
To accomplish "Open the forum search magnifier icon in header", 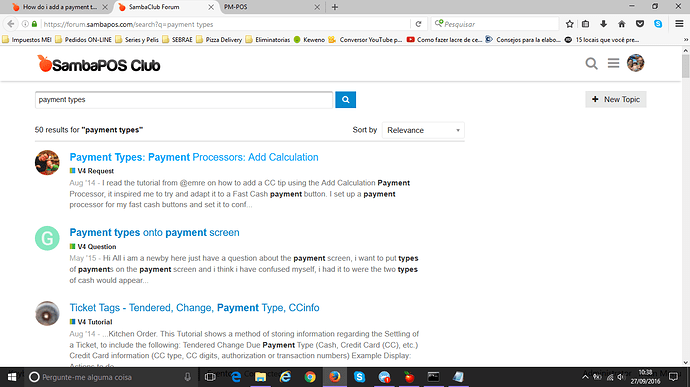I will [x=591, y=63].
